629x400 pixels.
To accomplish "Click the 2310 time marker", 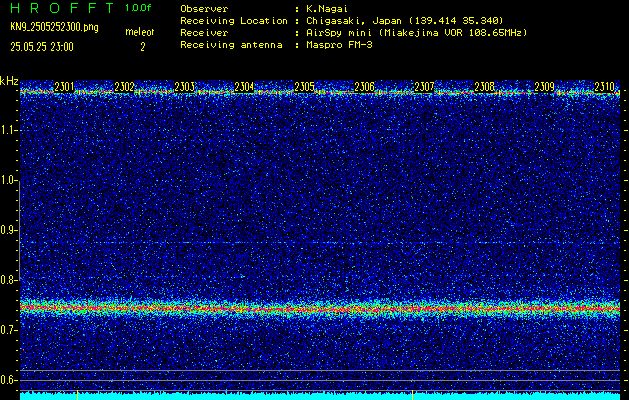I will [604, 86].
